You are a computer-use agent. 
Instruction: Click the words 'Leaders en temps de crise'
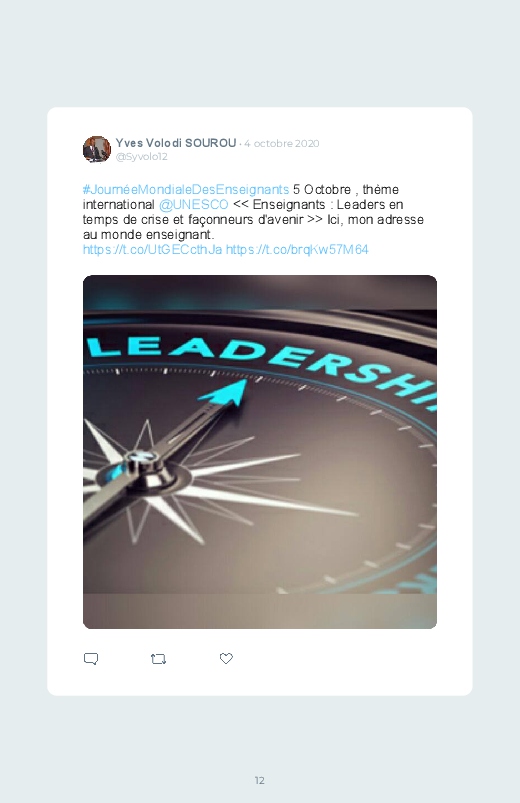243,212
